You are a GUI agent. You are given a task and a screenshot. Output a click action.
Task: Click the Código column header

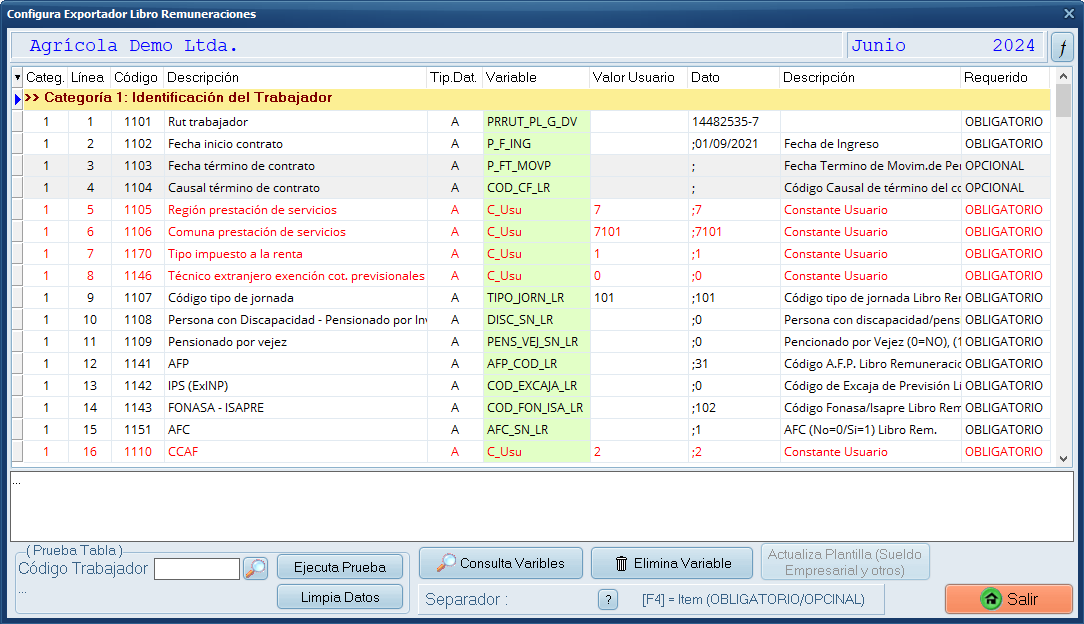136,77
